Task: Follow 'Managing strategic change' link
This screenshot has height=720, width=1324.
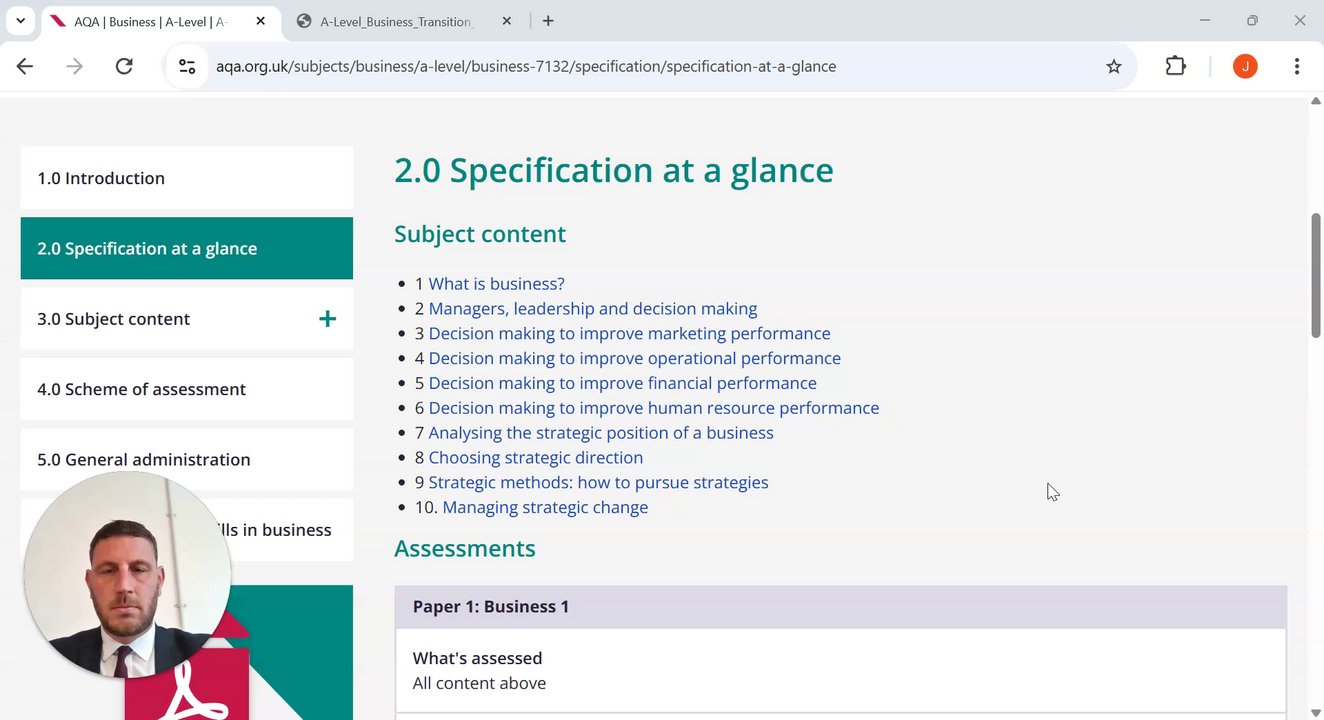Action: [x=545, y=507]
